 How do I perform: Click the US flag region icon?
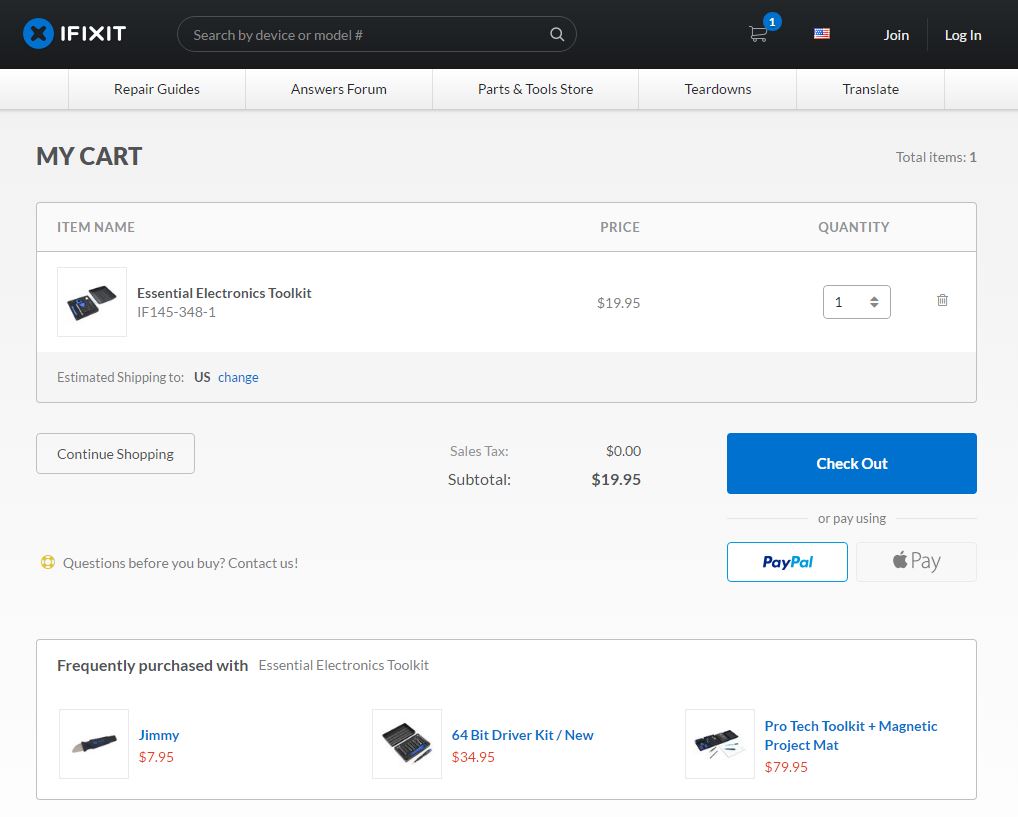[822, 34]
